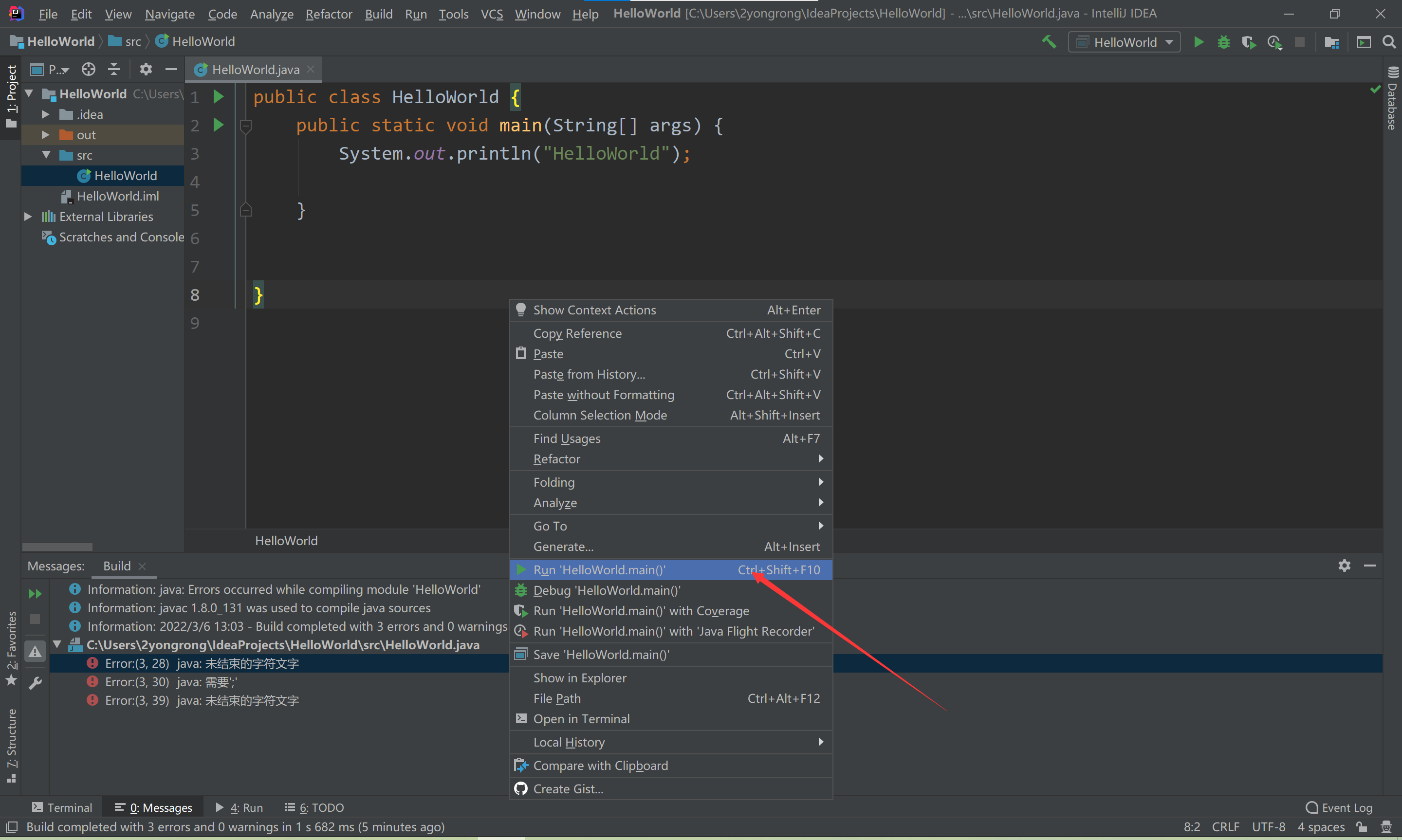The height and width of the screenshot is (840, 1402).
Task: Open the HelloWorld run configuration dropdown
Action: coord(1124,41)
